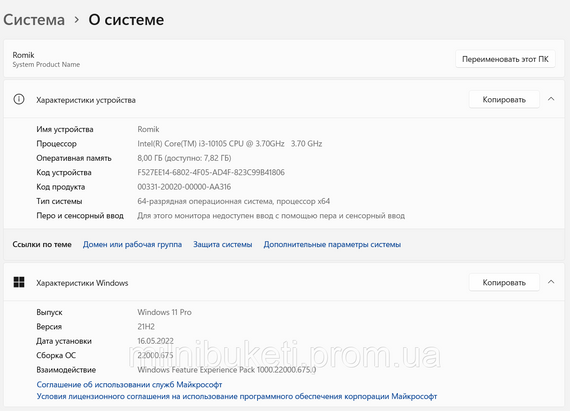The image size is (570, 411).
Task: Click the Версия label
Action: [x=49, y=327]
